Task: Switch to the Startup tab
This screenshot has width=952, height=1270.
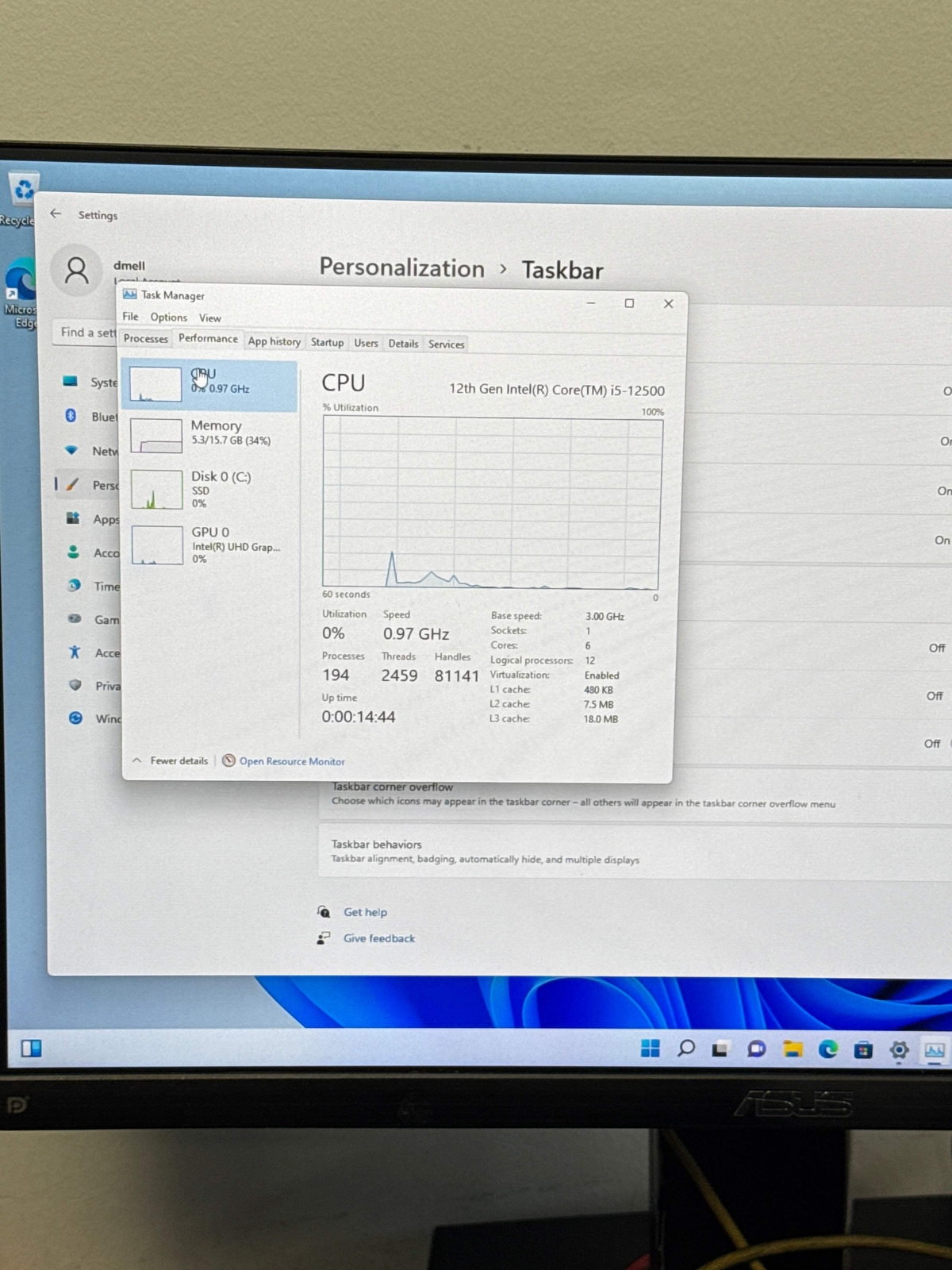Action: 327,342
